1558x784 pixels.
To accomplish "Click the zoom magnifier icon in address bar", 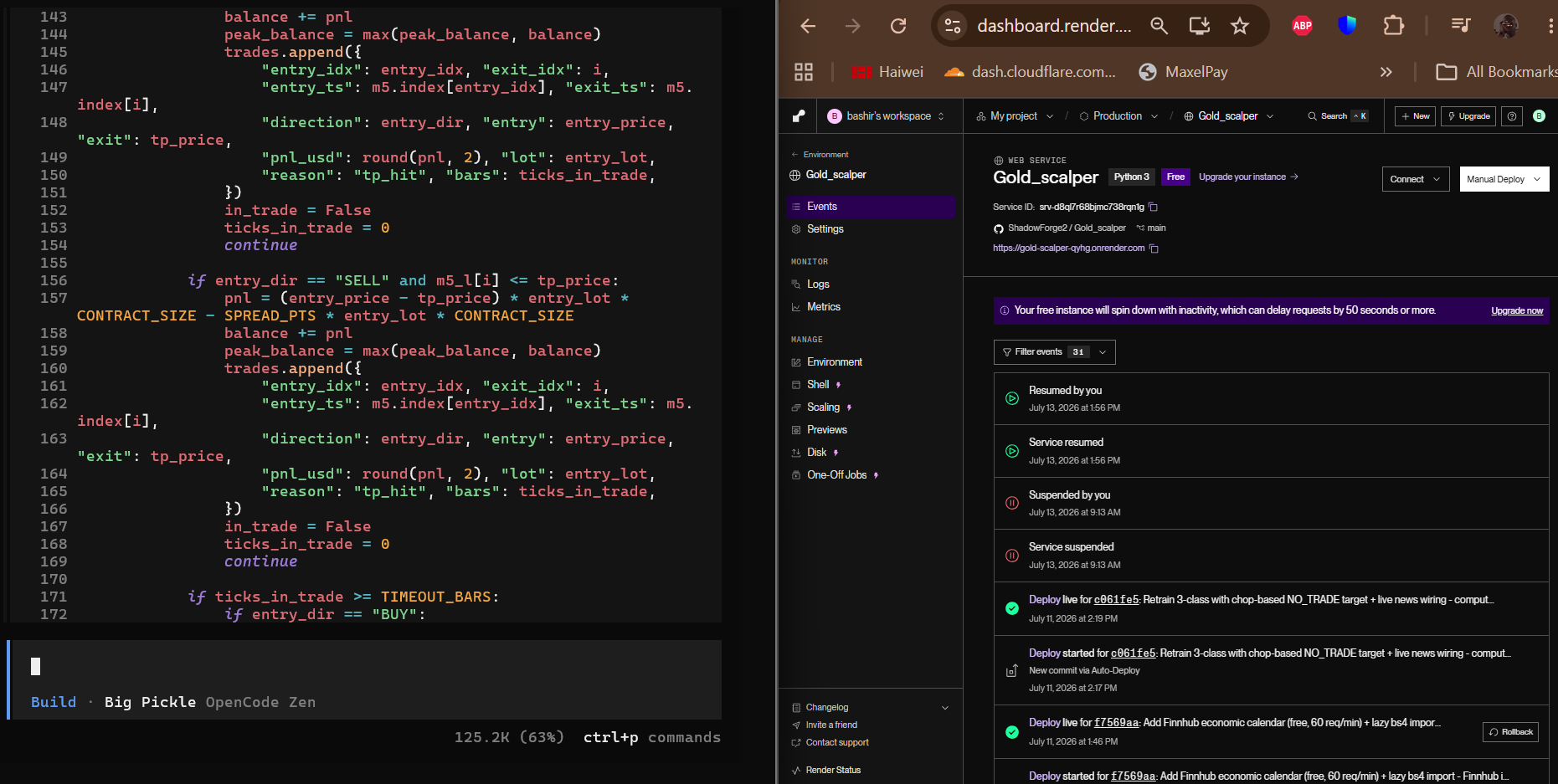I will click(1159, 26).
